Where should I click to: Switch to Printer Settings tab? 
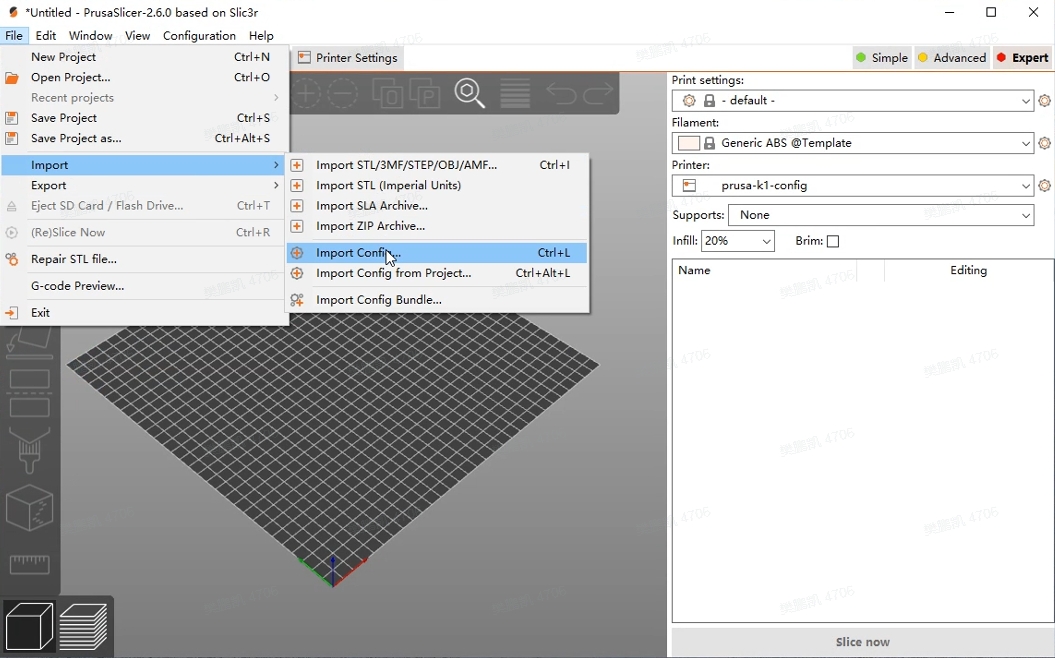click(x=348, y=58)
